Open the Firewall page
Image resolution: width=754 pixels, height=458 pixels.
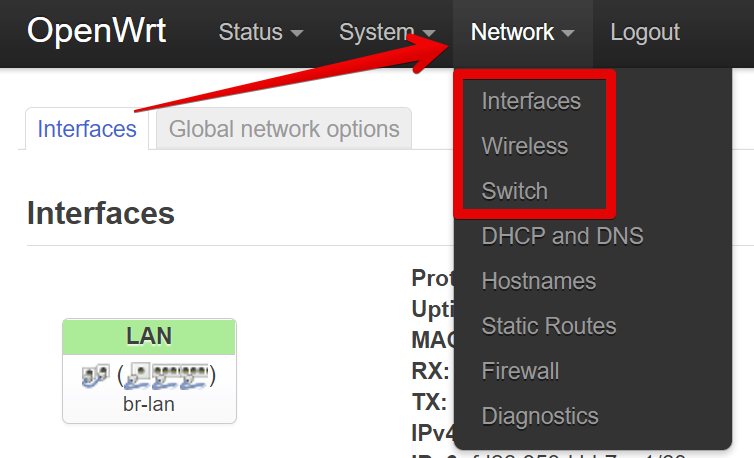[x=520, y=371]
